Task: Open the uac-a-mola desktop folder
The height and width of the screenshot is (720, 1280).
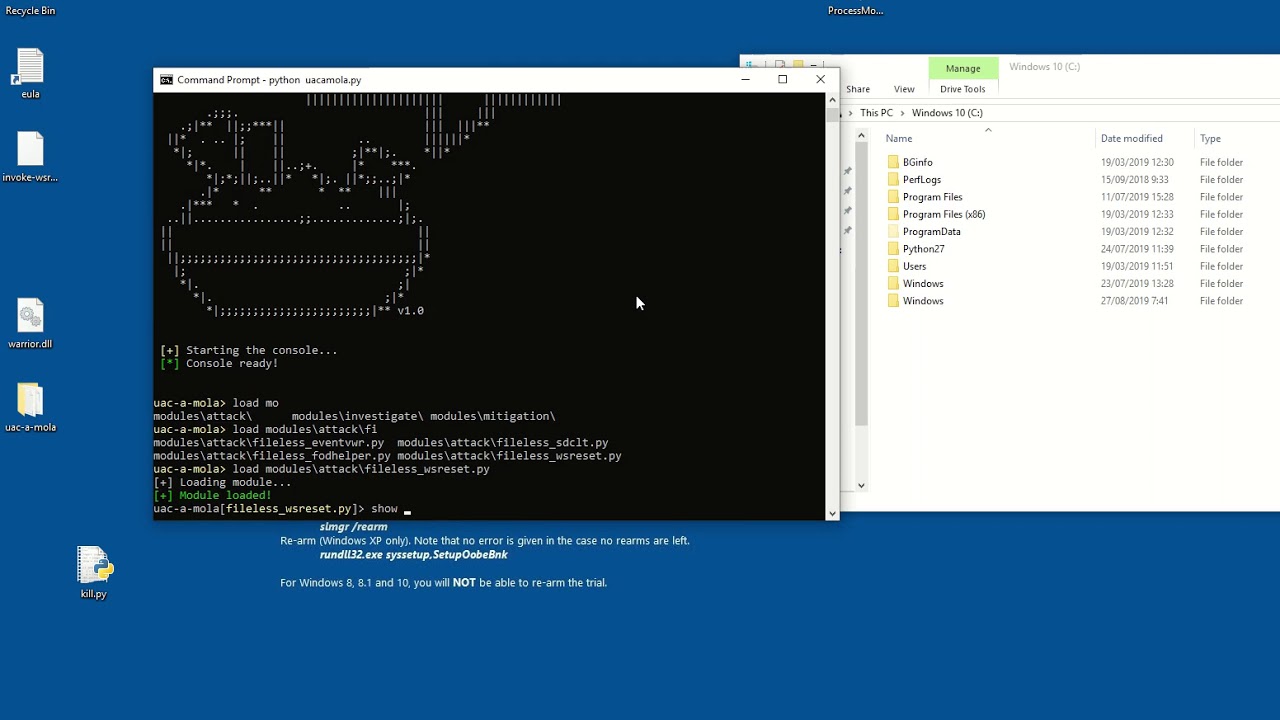Action: click(x=30, y=407)
